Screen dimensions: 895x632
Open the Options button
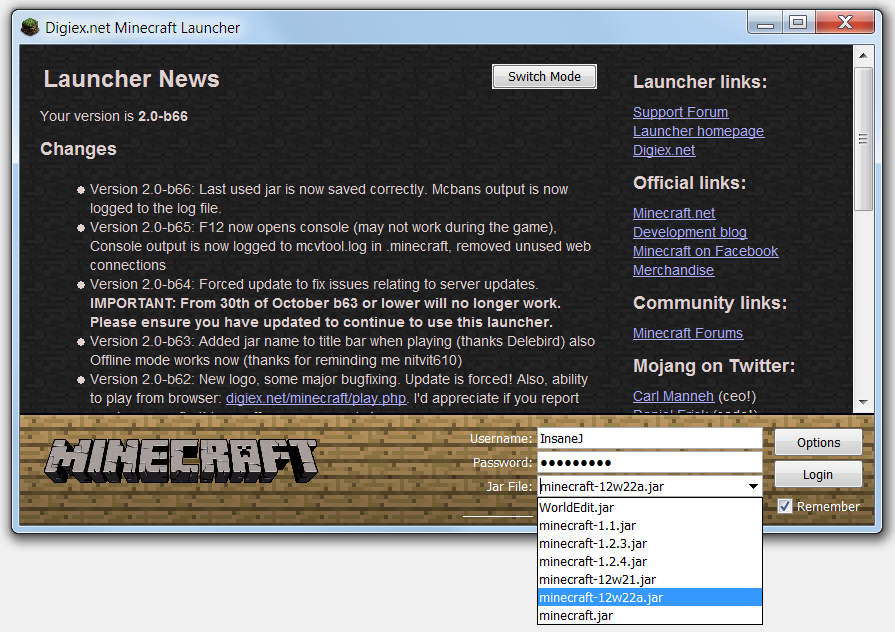[817, 442]
